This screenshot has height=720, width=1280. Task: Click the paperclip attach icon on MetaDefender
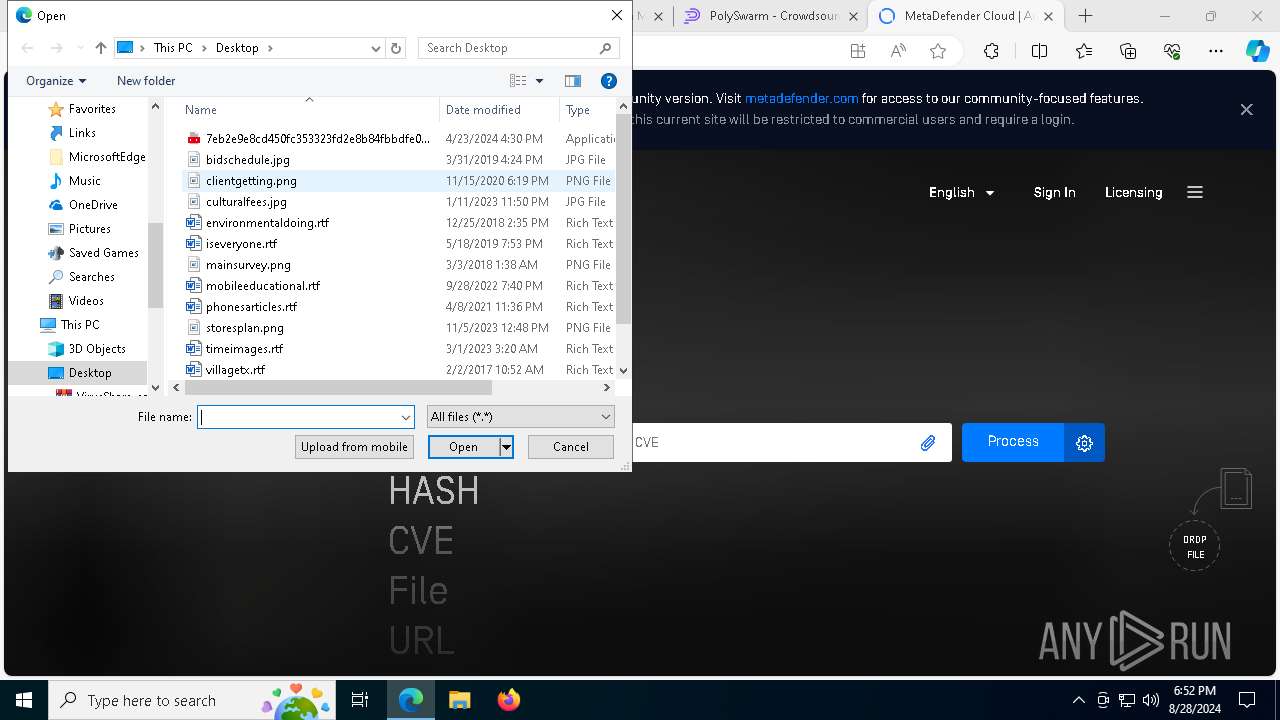click(928, 443)
